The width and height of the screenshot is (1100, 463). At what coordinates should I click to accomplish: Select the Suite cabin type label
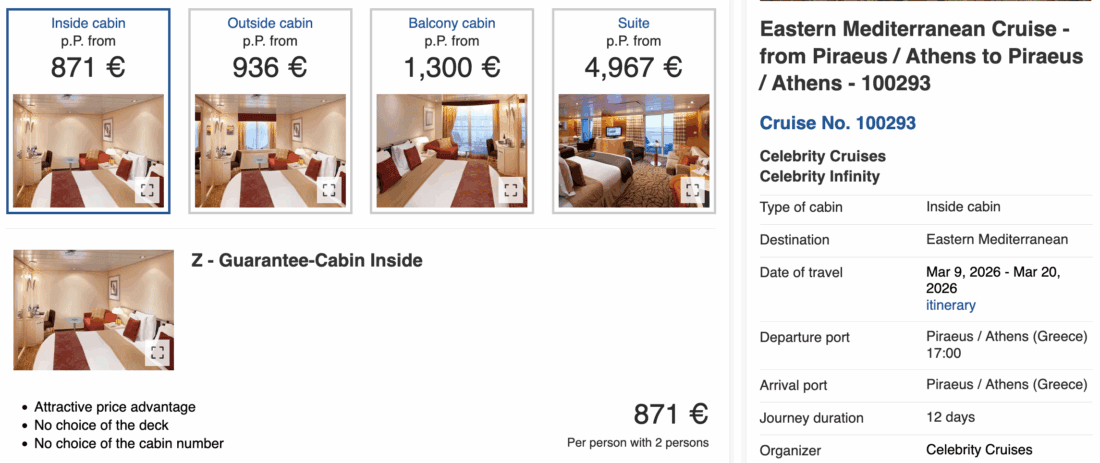[633, 22]
